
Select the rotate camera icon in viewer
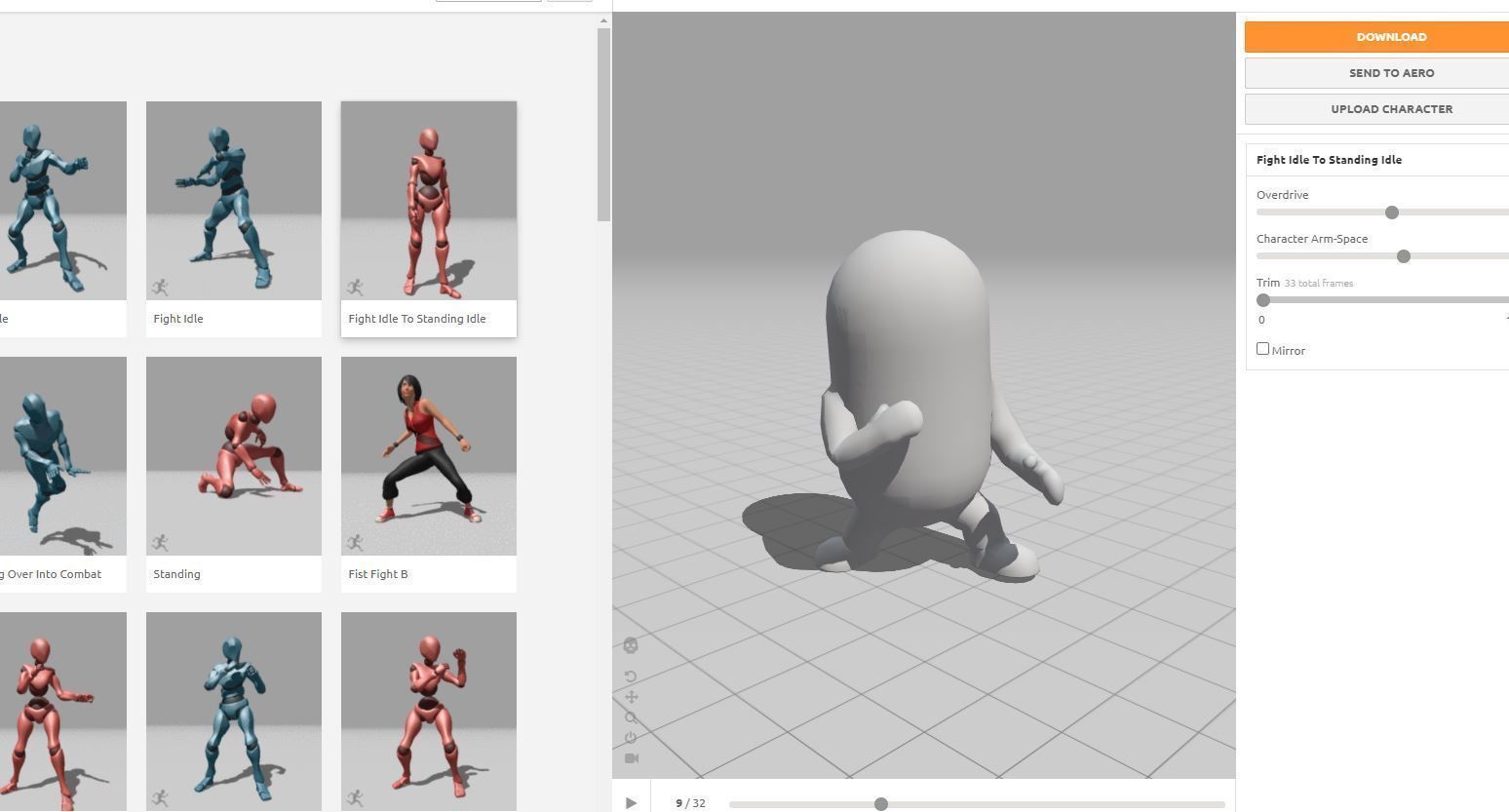pos(631,677)
